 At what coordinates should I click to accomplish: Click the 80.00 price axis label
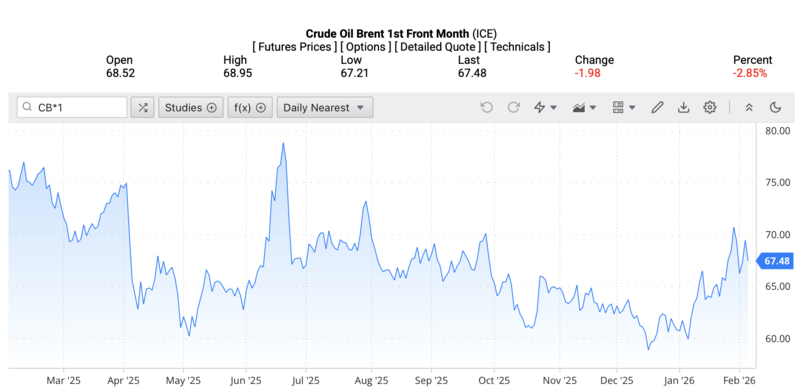(778, 131)
